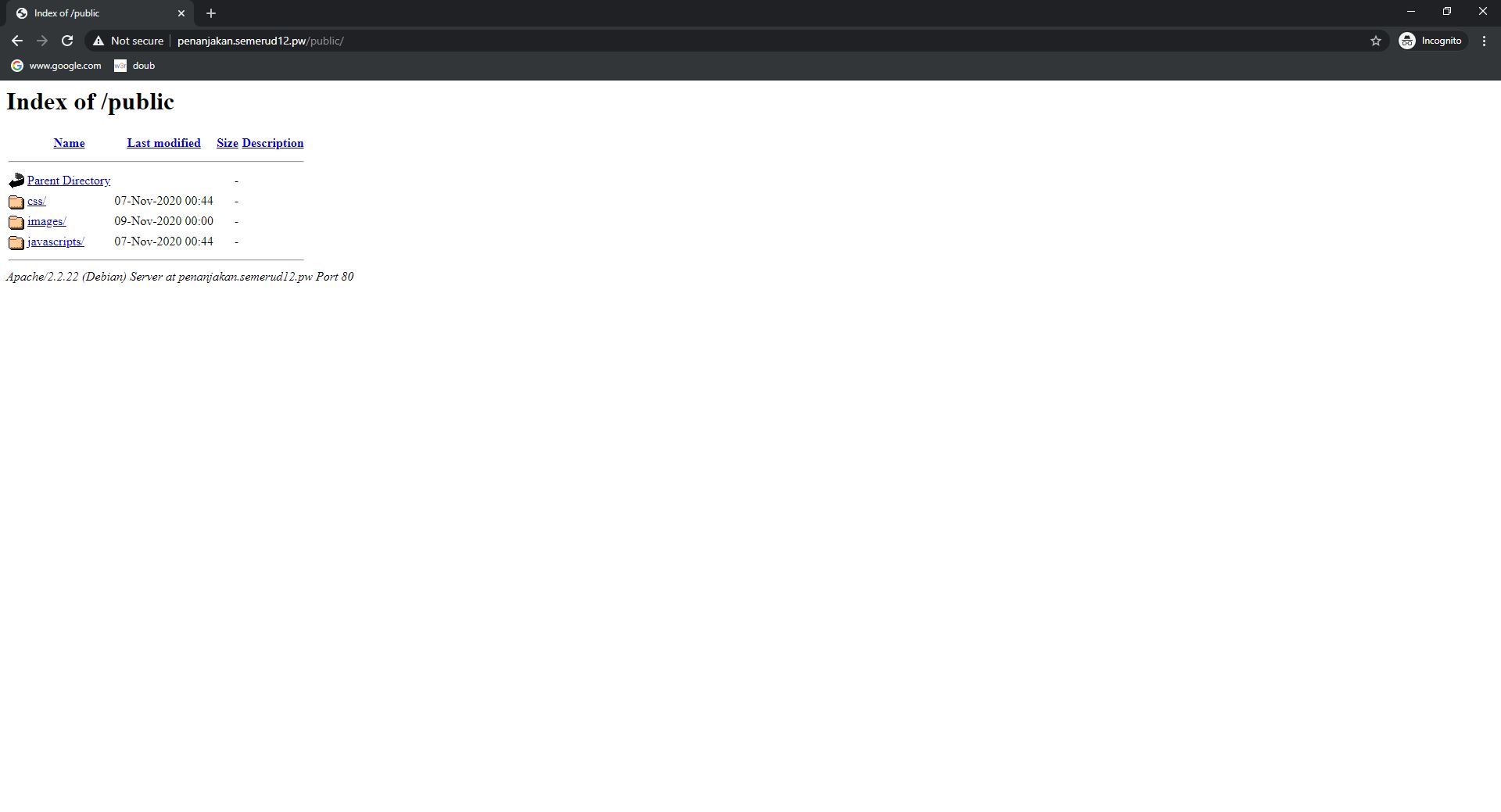Sort listing by Name column
1501x812 pixels.
pos(69,143)
